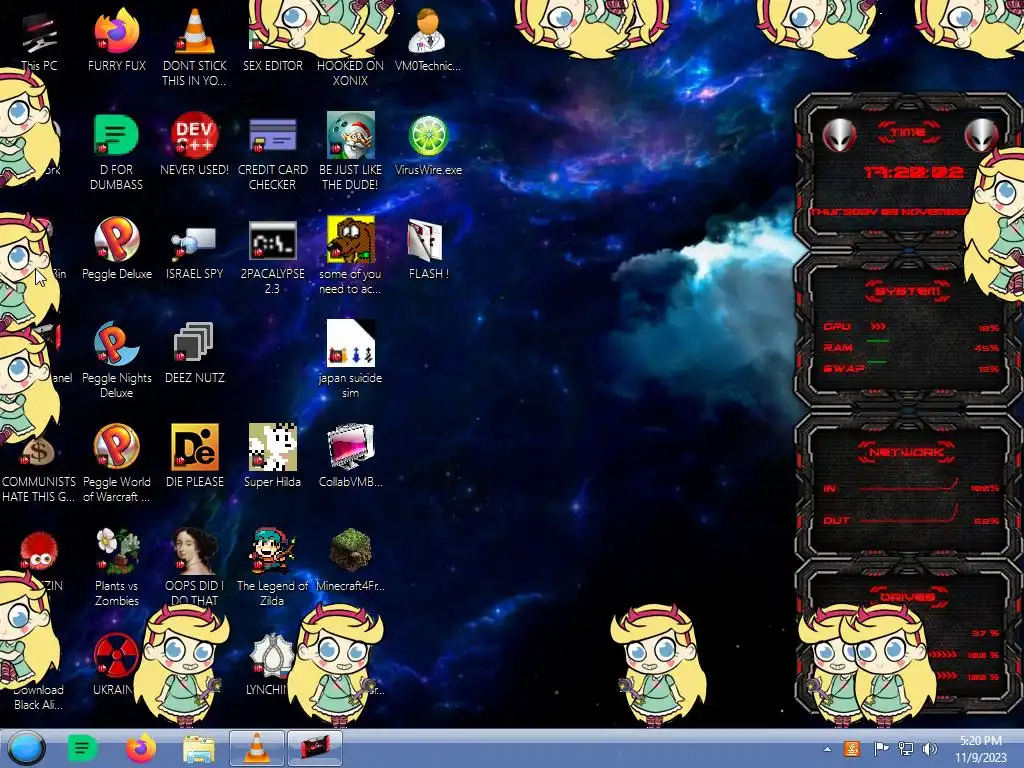Click the NETWORK header on the widget
Viewport: 1024px width, 768px height.
[x=907, y=452]
